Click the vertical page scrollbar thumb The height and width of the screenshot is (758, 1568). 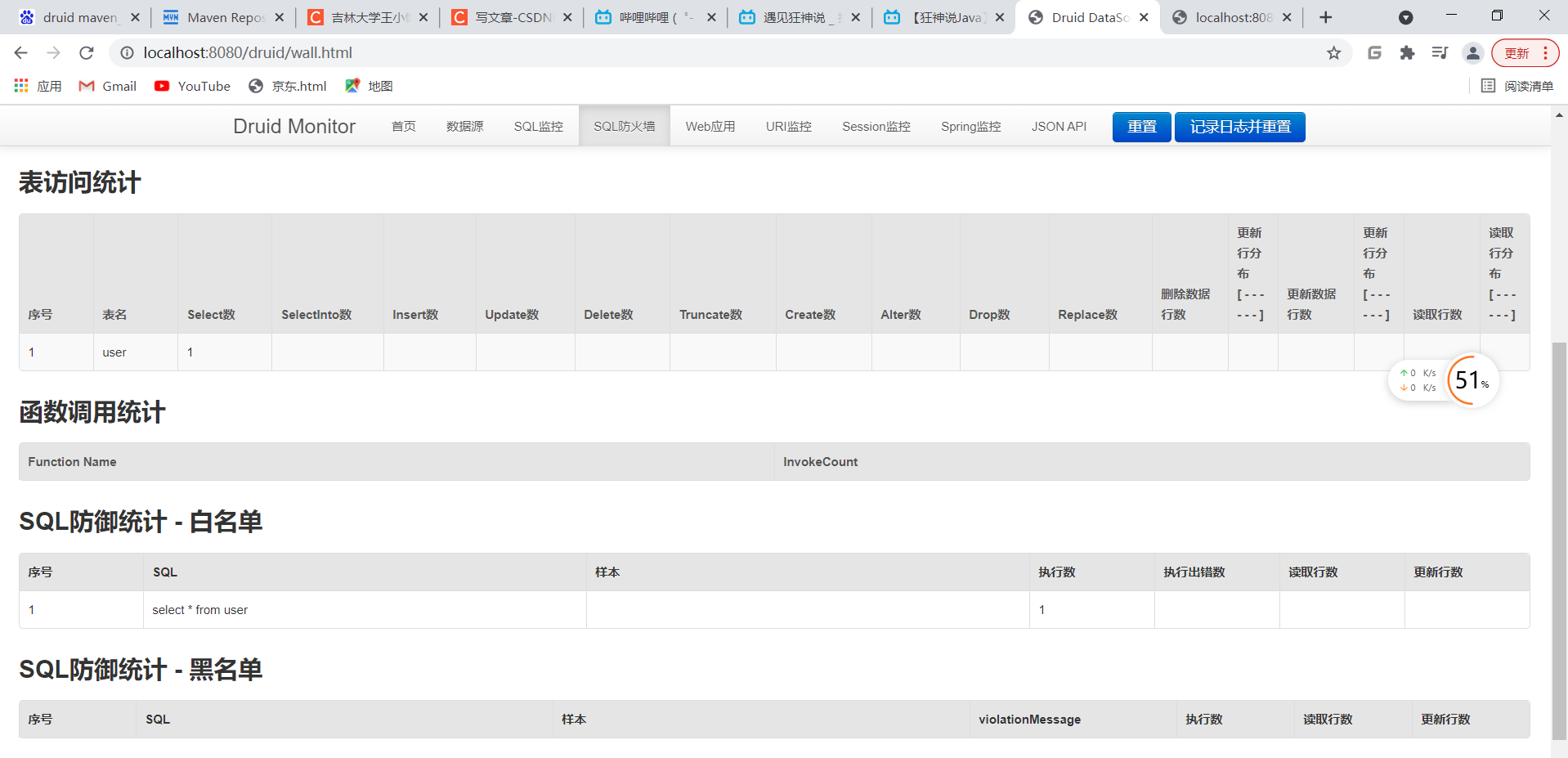(1560, 540)
